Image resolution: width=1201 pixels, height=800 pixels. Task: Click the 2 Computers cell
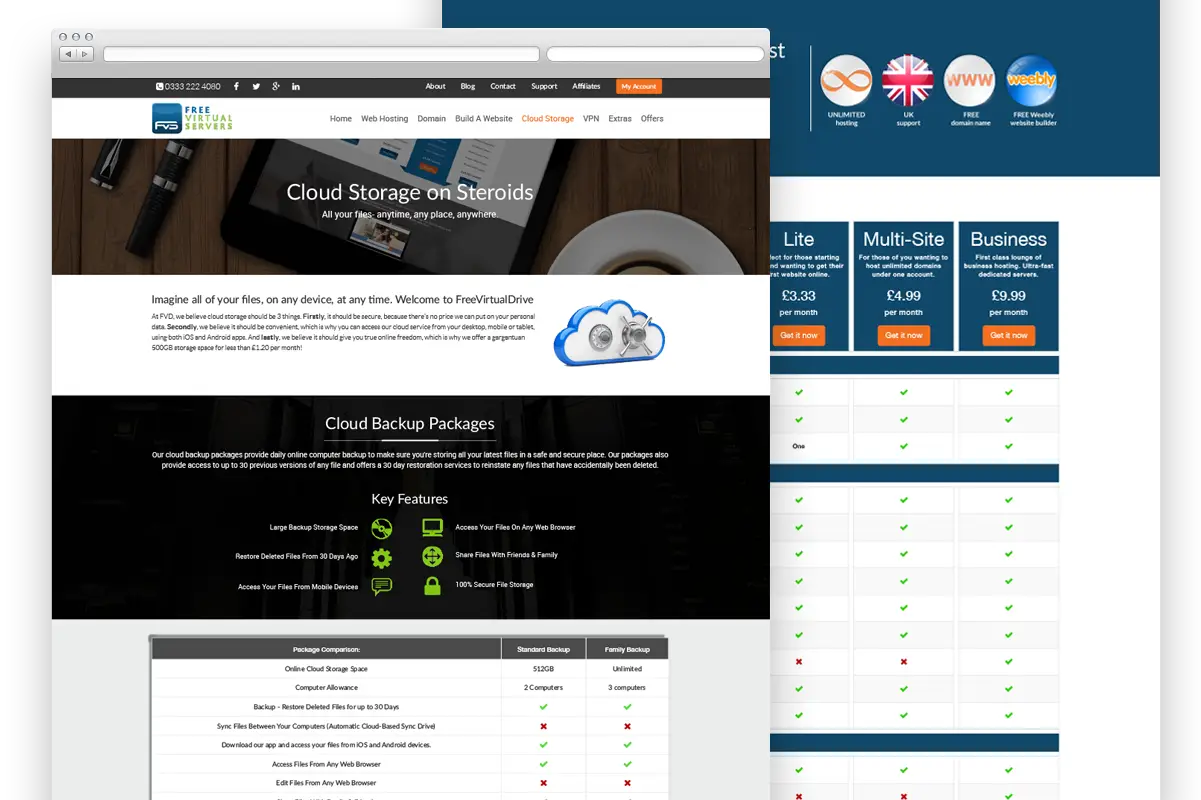coord(543,688)
